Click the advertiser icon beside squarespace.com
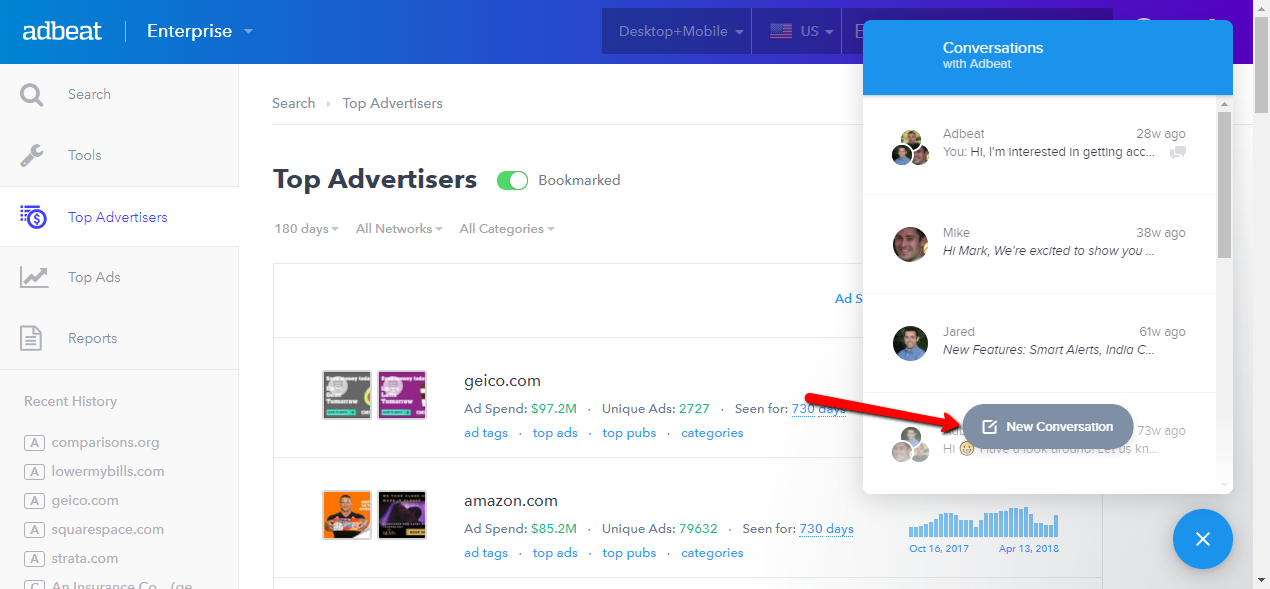Image resolution: width=1270 pixels, height=589 pixels. [34, 529]
